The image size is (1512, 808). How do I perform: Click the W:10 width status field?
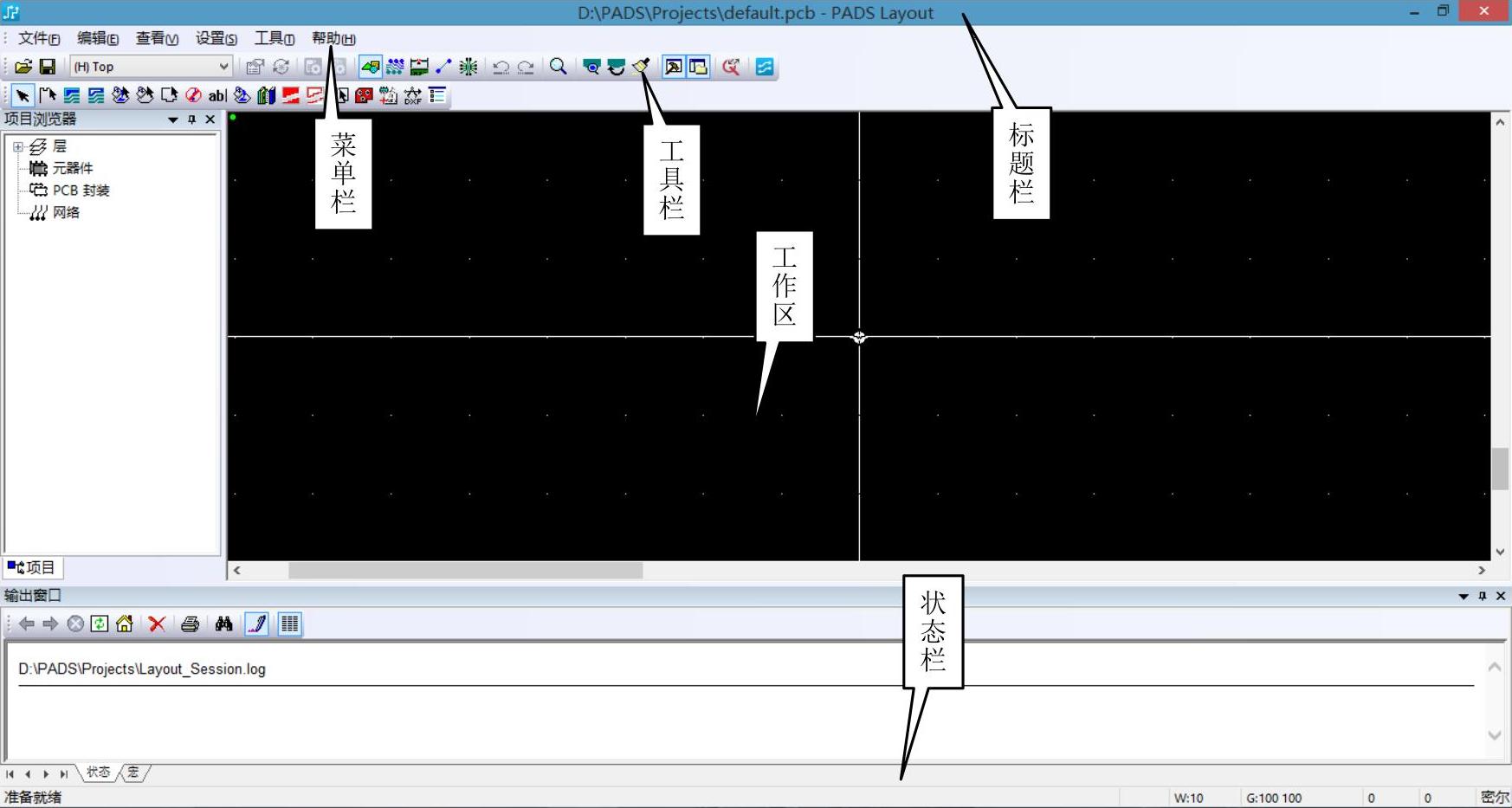coord(1189,798)
